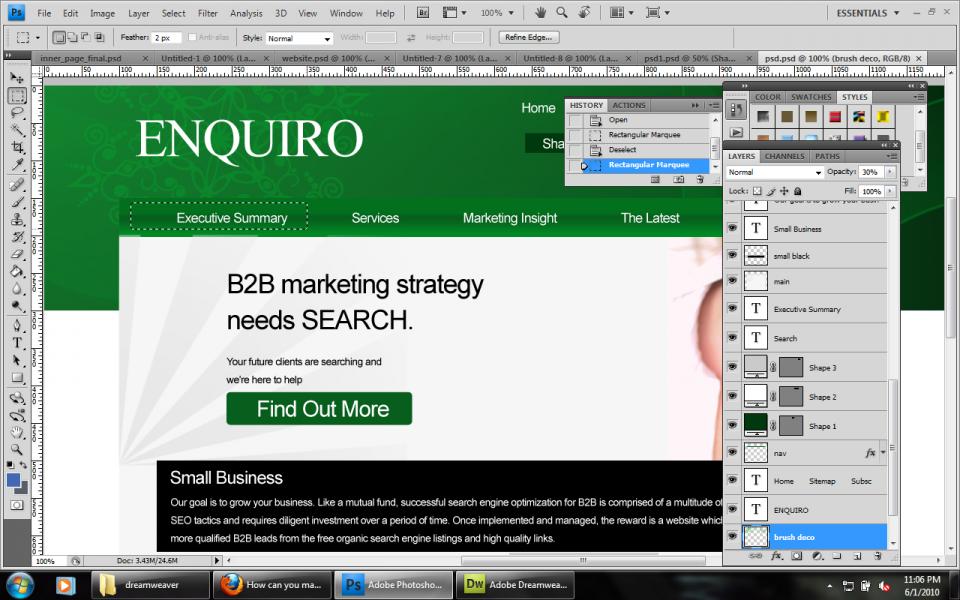Open the Filter menu
This screenshot has height=600, width=960.
coord(208,13)
